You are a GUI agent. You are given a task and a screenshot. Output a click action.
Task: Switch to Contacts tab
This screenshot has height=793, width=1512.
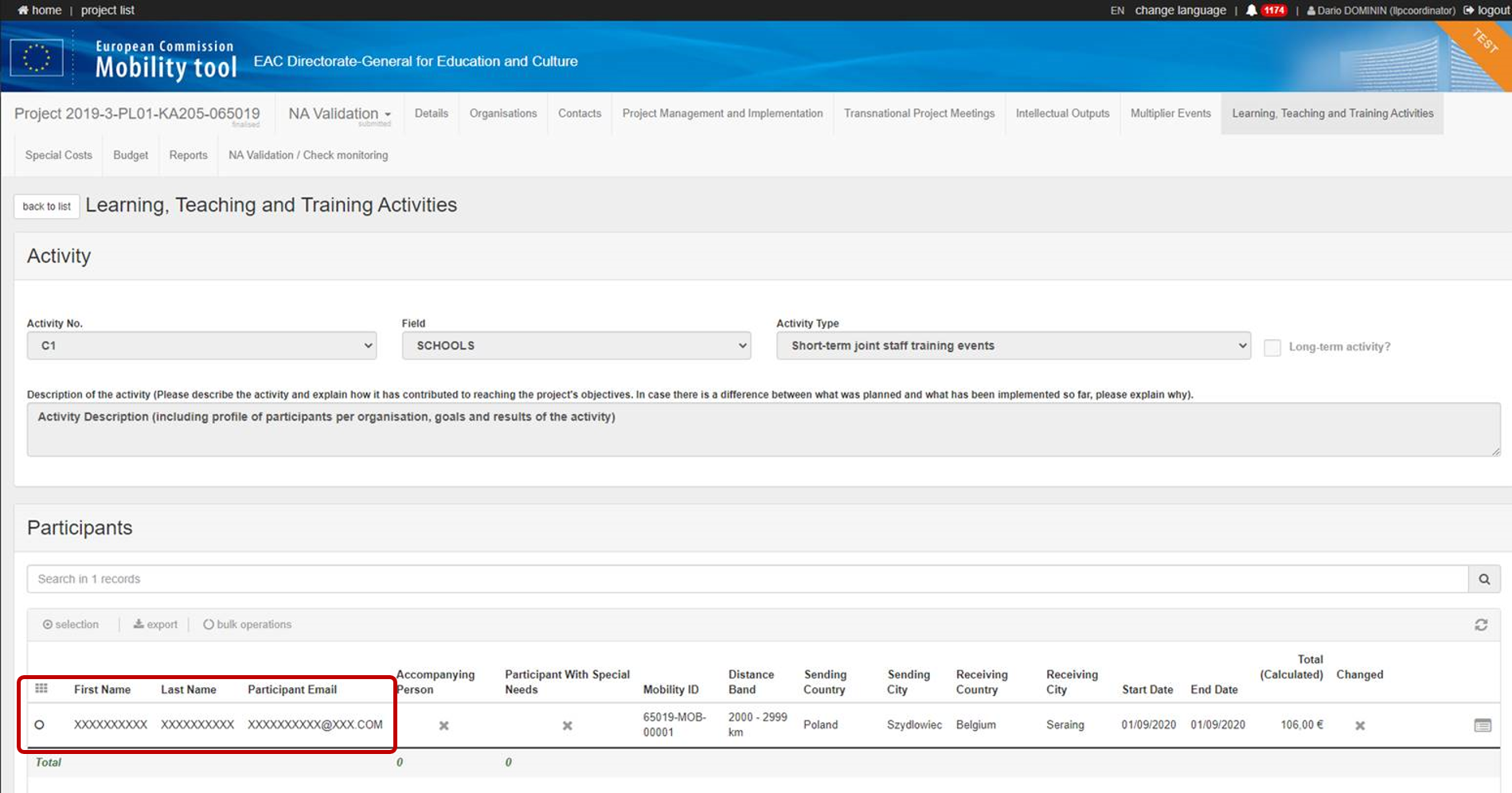tap(580, 114)
